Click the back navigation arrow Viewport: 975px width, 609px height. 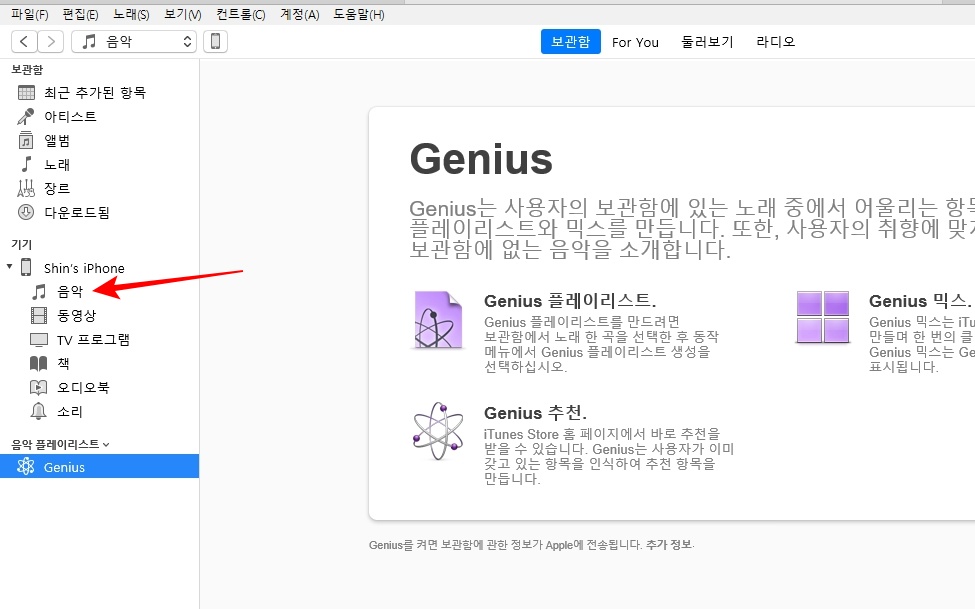tap(24, 42)
